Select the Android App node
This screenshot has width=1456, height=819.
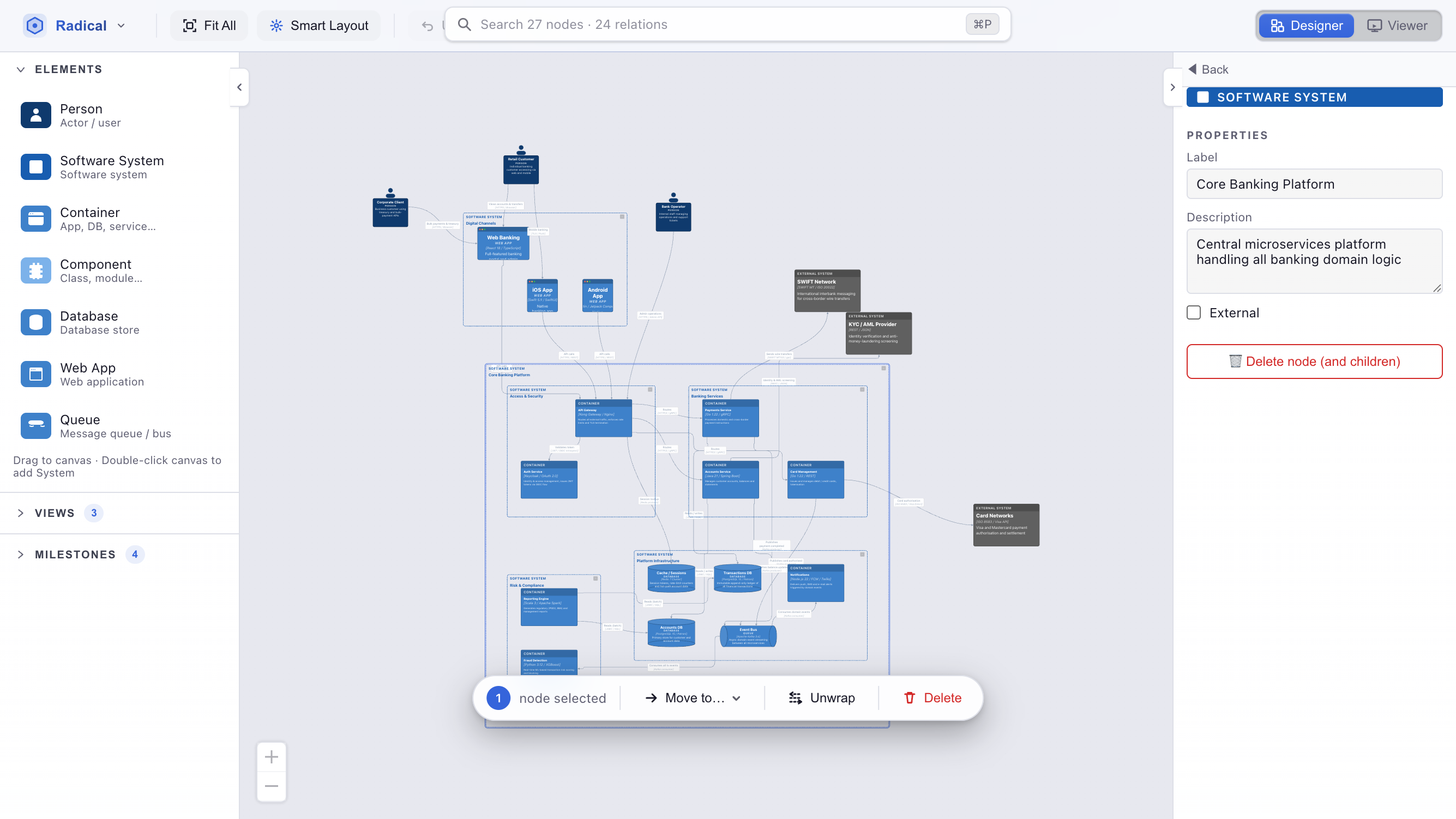[x=598, y=296]
